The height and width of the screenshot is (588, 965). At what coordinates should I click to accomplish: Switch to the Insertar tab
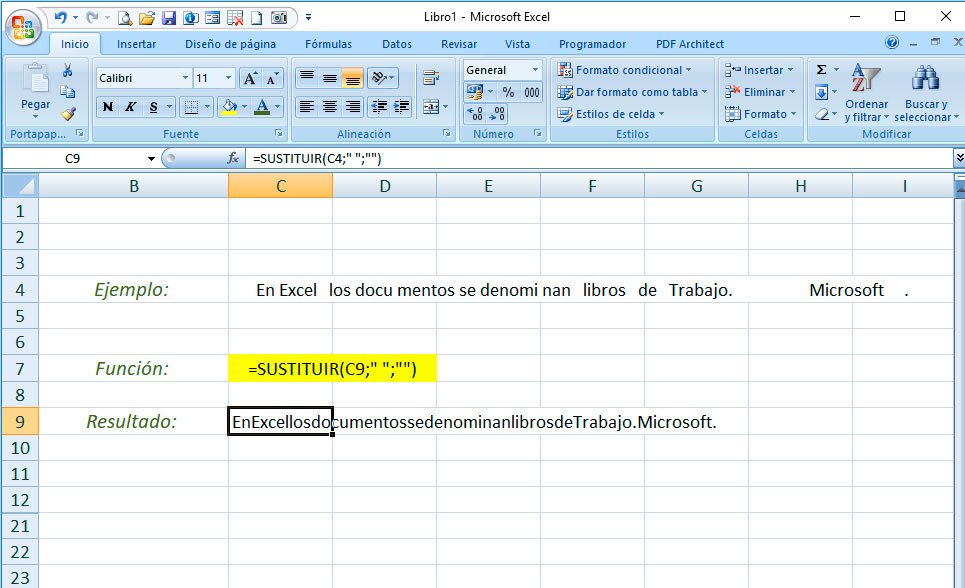137,44
